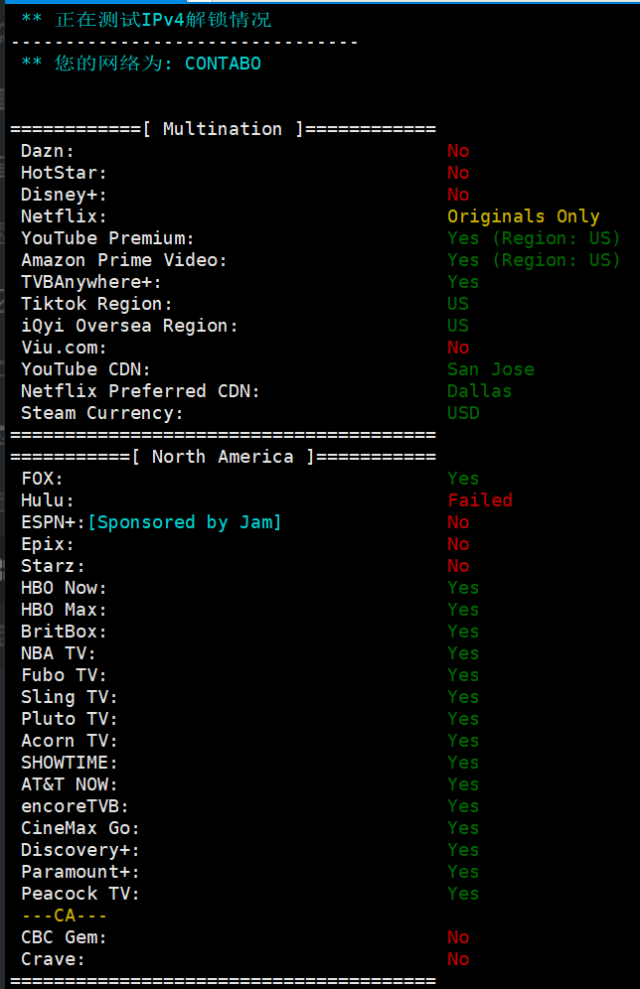Click the Steam Currency USD value

point(463,413)
